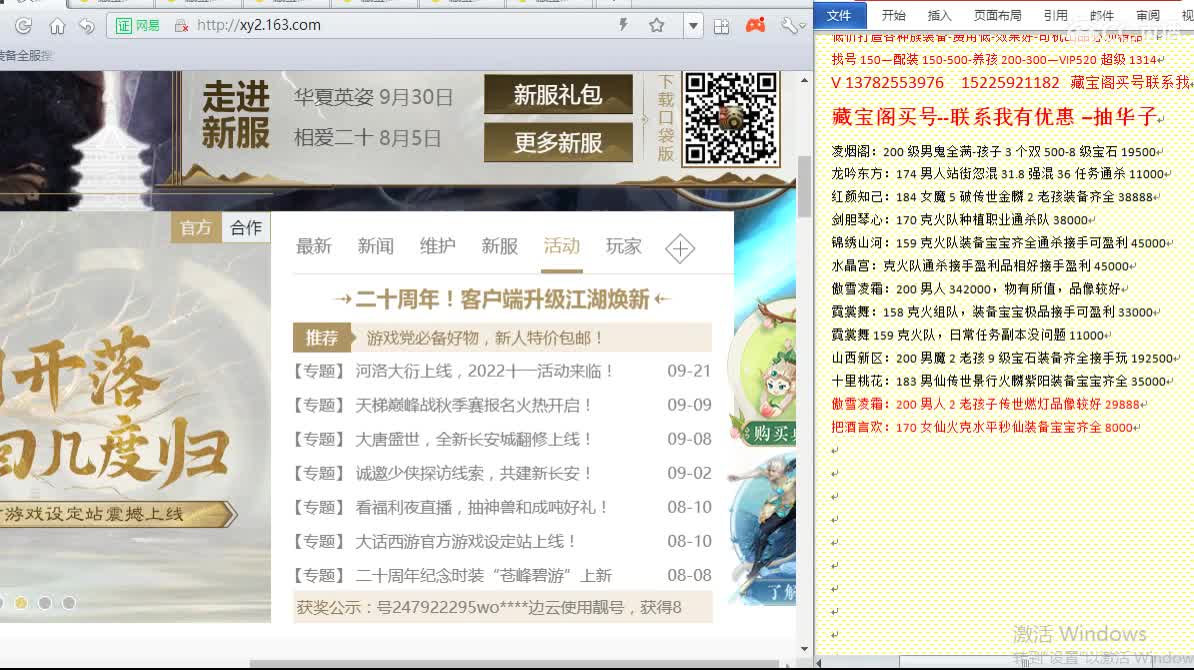Click the 游戏设定站震撼上线 banner arrow
The height and width of the screenshot is (670, 1194).
118,514
